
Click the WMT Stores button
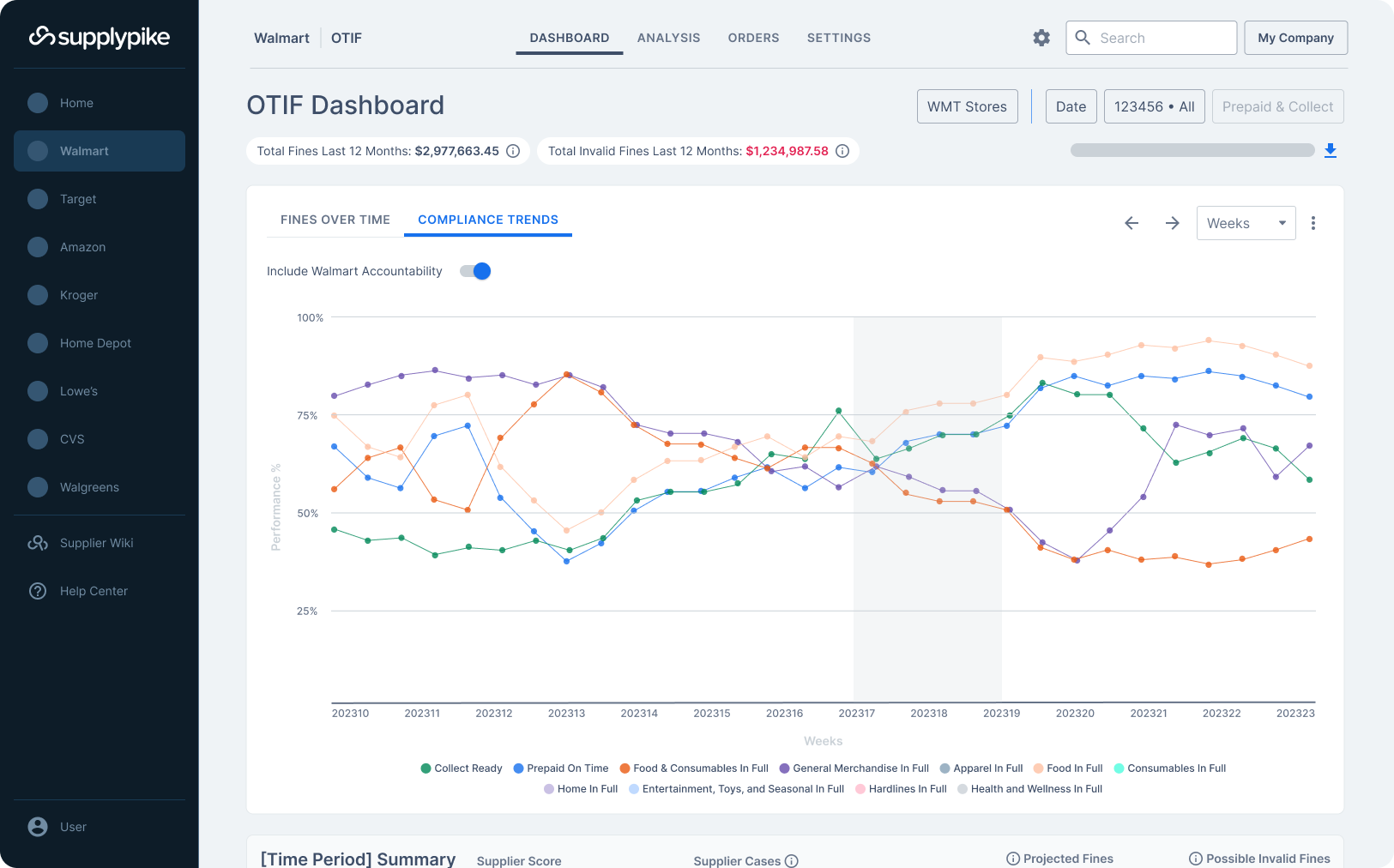(x=967, y=106)
